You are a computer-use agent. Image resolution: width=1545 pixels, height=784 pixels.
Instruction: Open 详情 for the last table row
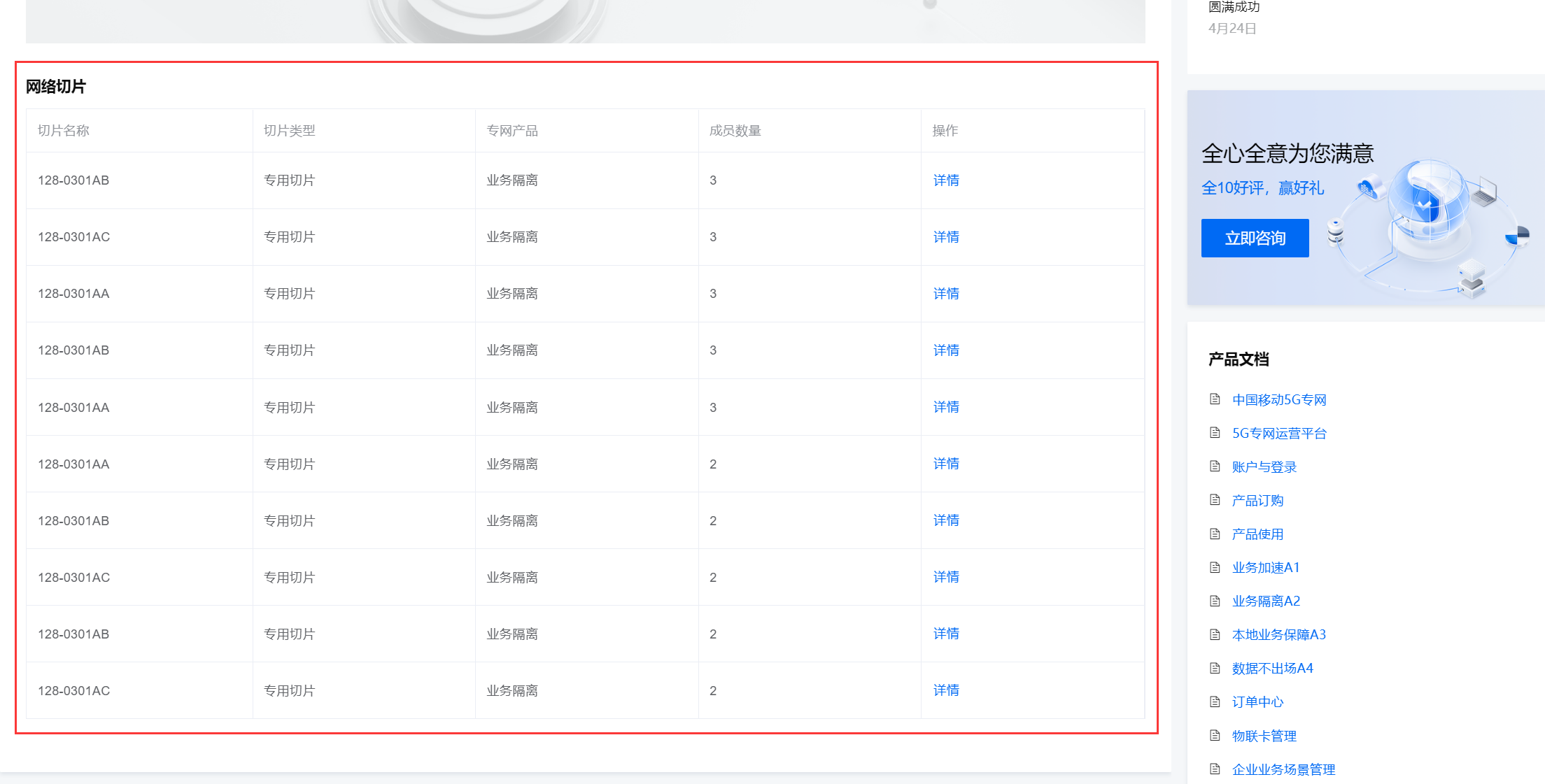pos(946,690)
